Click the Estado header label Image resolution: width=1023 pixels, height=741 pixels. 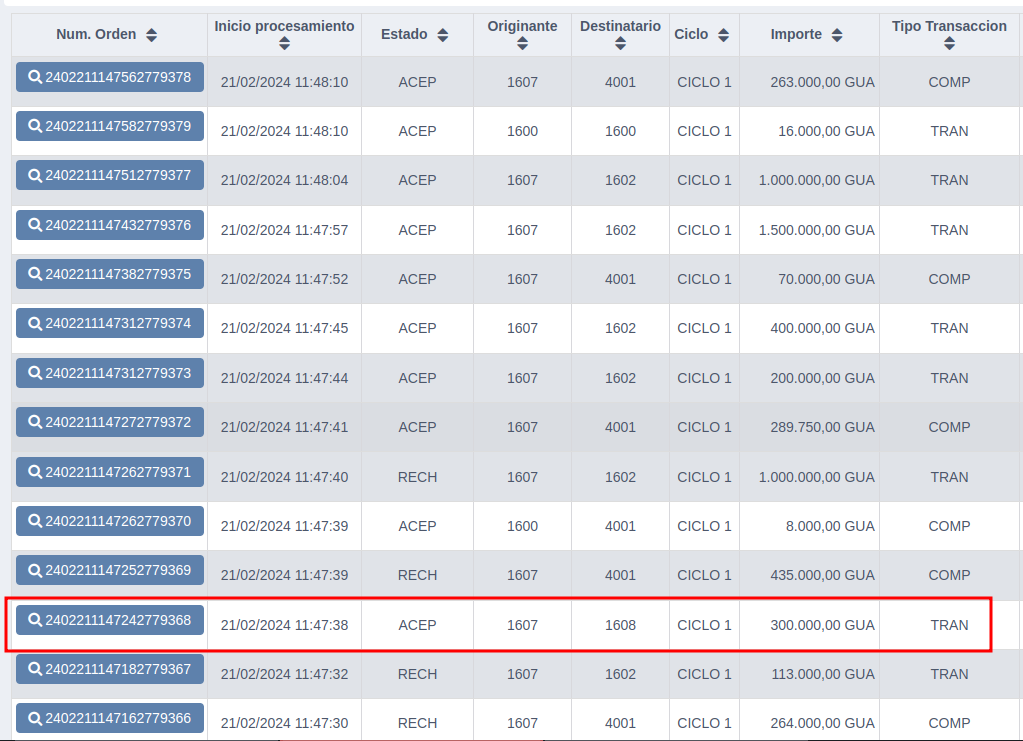[x=404, y=35]
